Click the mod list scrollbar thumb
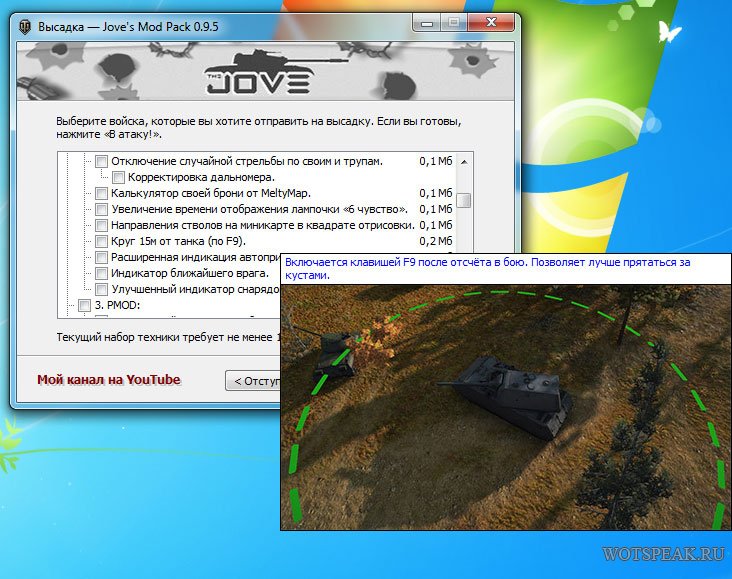The height and width of the screenshot is (579, 732). 463,199
